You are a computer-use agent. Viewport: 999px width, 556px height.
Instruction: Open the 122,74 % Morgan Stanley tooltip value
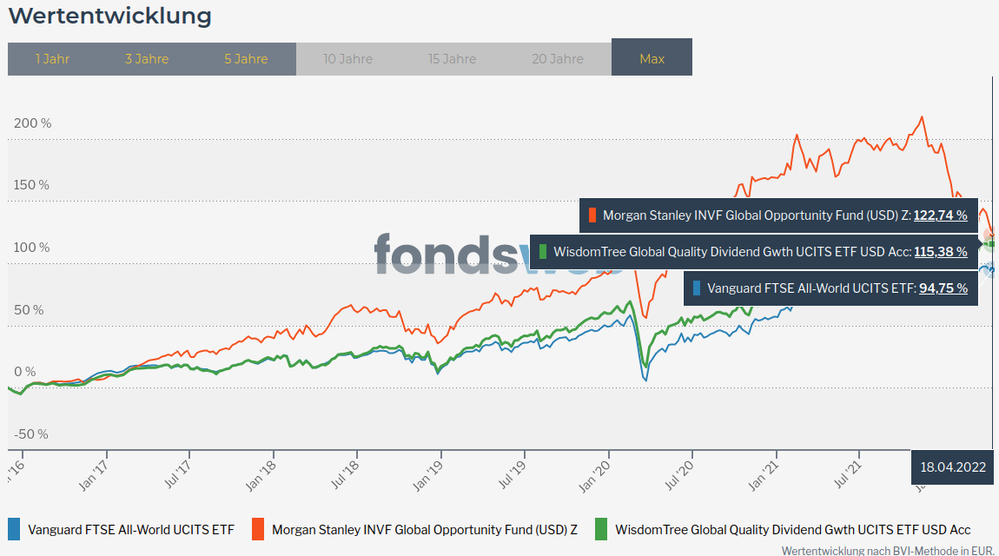[x=940, y=215]
